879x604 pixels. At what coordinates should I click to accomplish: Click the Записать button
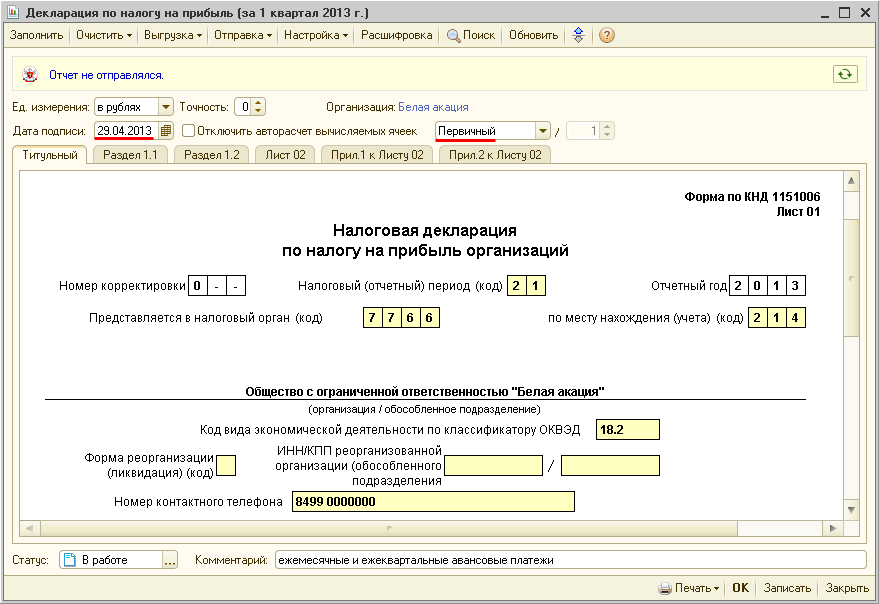[x=787, y=588]
